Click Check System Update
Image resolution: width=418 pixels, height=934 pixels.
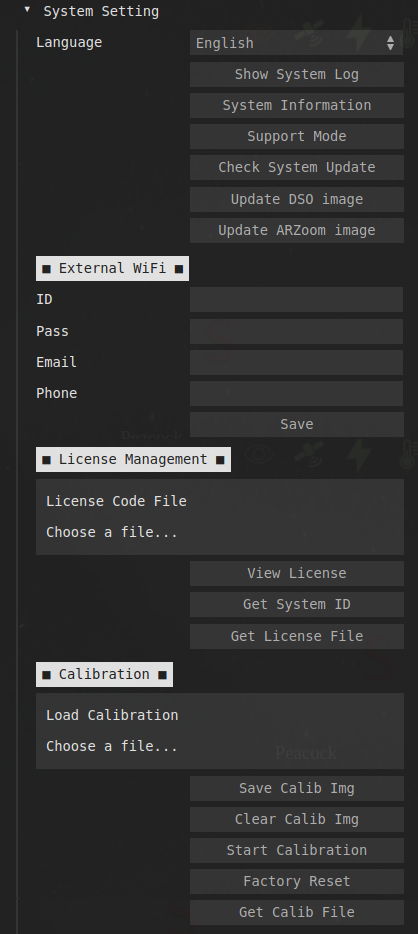point(297,167)
